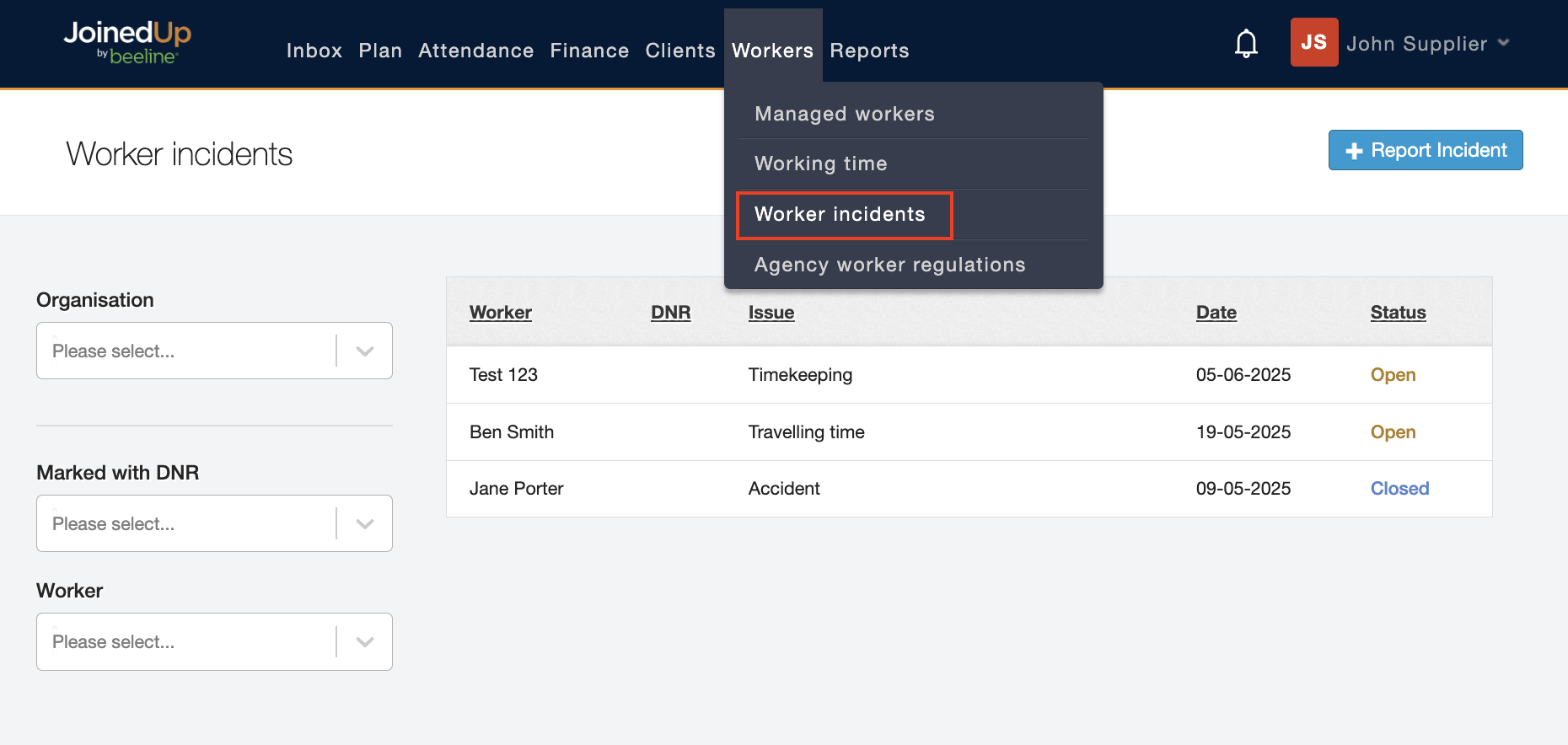This screenshot has width=1568, height=745.
Task: Click the Closed status for Jane Porter
Action: click(1399, 489)
